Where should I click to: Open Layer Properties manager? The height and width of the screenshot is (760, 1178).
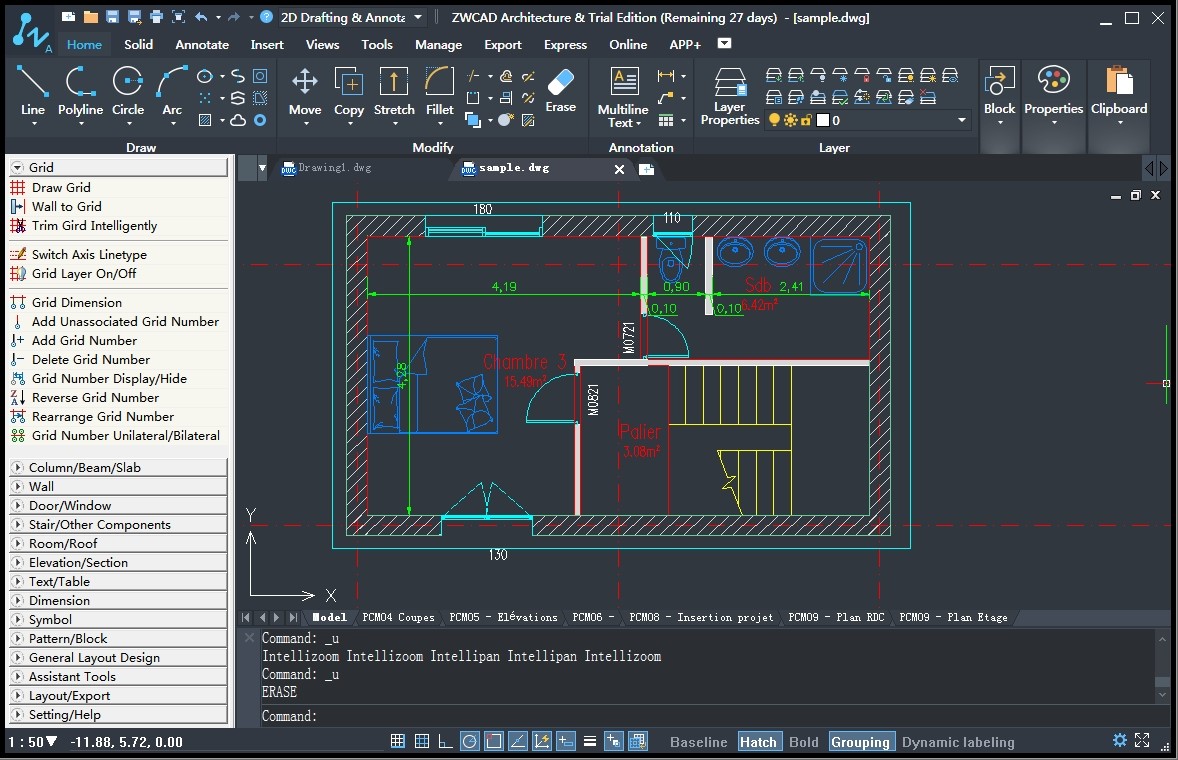pos(729,96)
